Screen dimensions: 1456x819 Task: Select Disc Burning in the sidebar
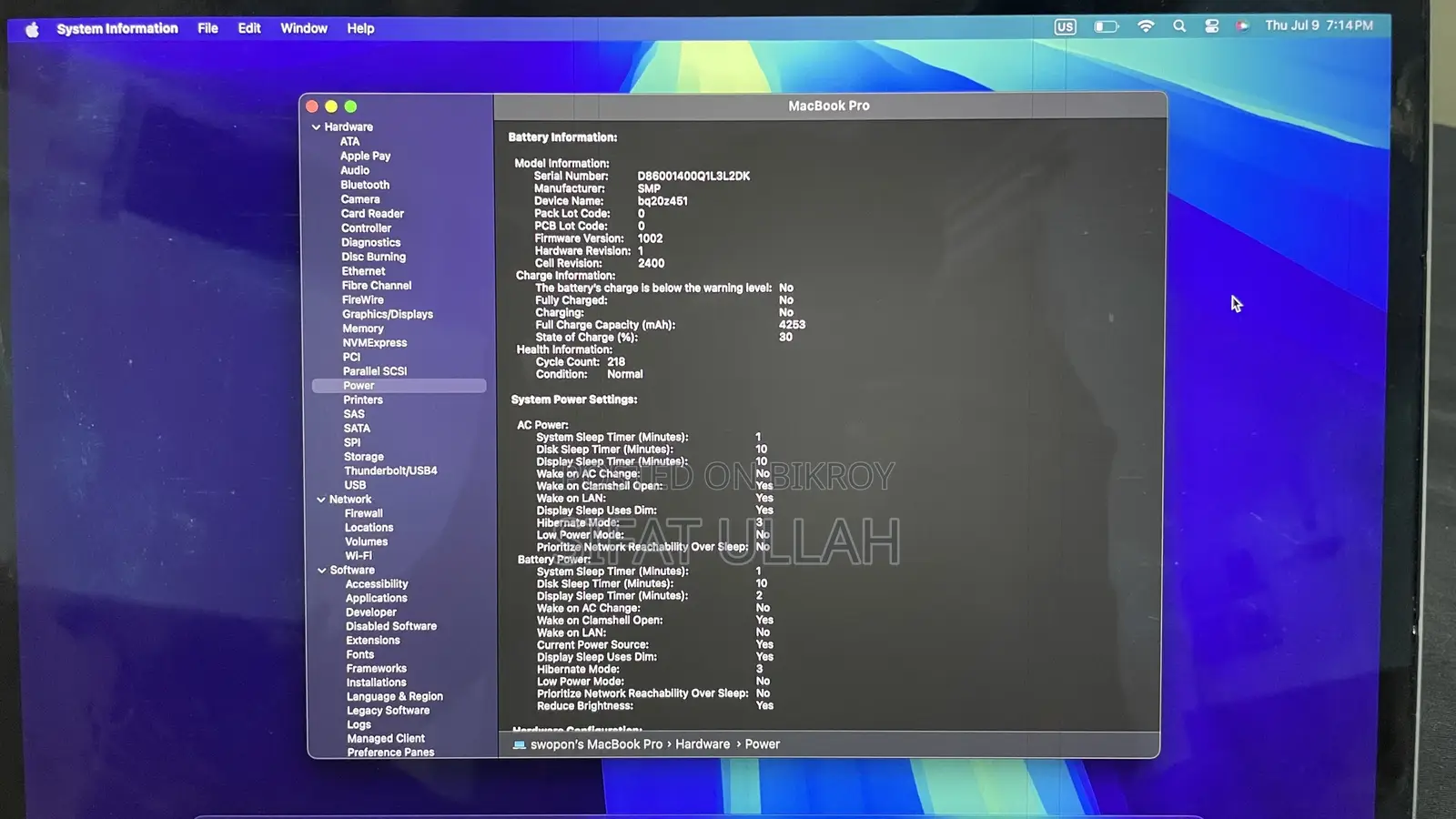click(373, 257)
